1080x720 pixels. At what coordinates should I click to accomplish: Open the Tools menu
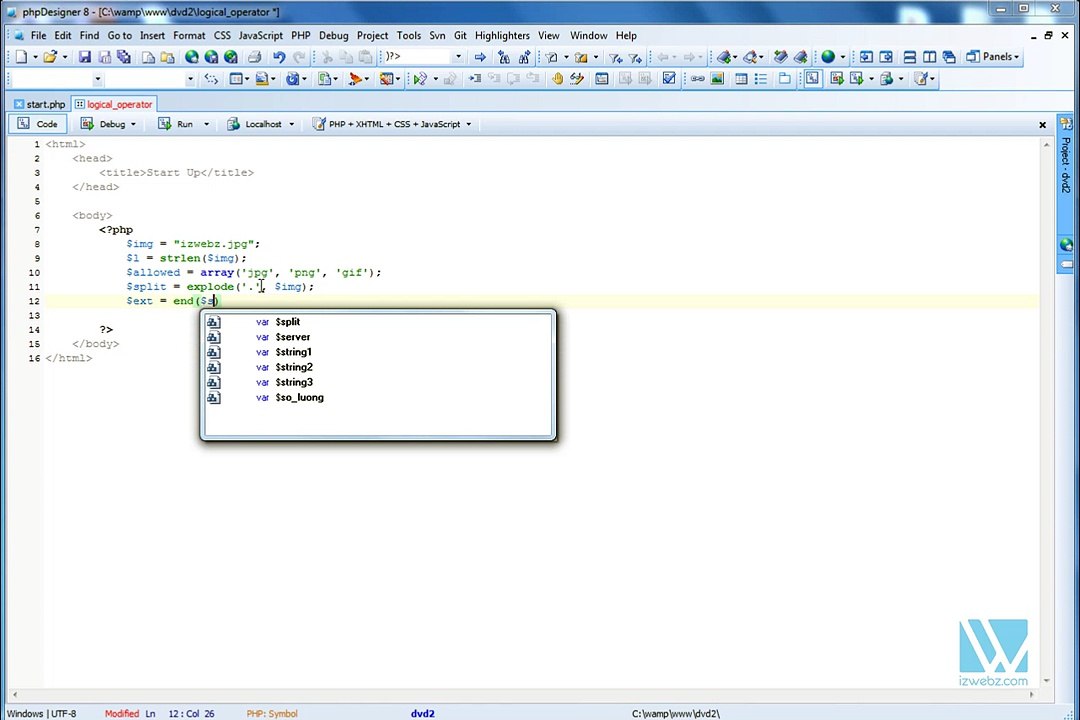[x=408, y=36]
